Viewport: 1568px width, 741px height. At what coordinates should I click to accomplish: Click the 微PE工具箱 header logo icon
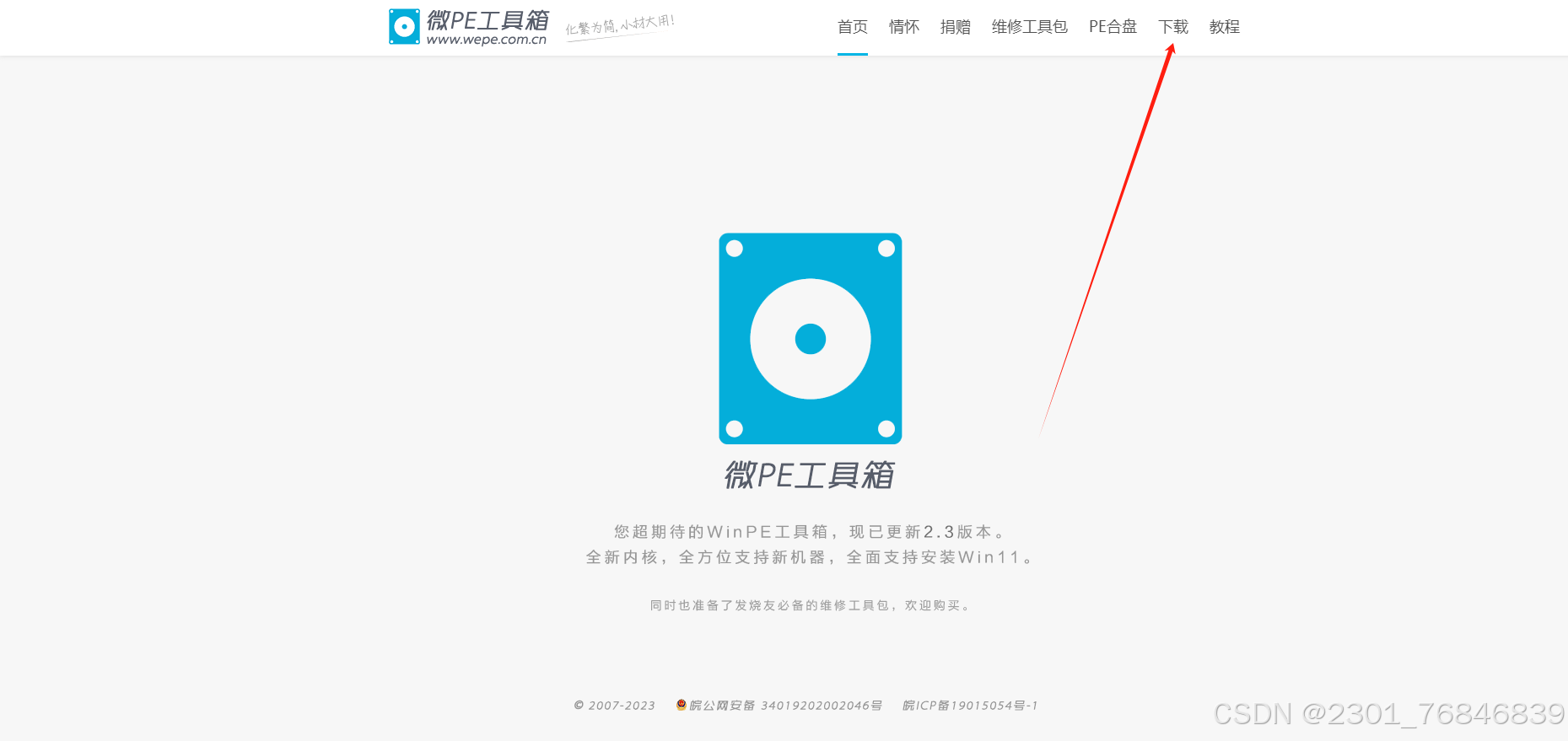coord(404,27)
